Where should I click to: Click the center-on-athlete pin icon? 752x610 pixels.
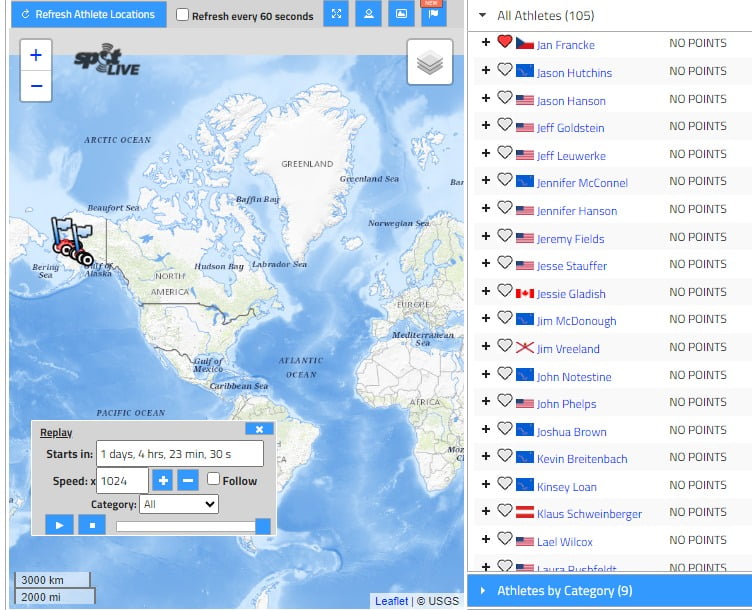[x=368, y=15]
